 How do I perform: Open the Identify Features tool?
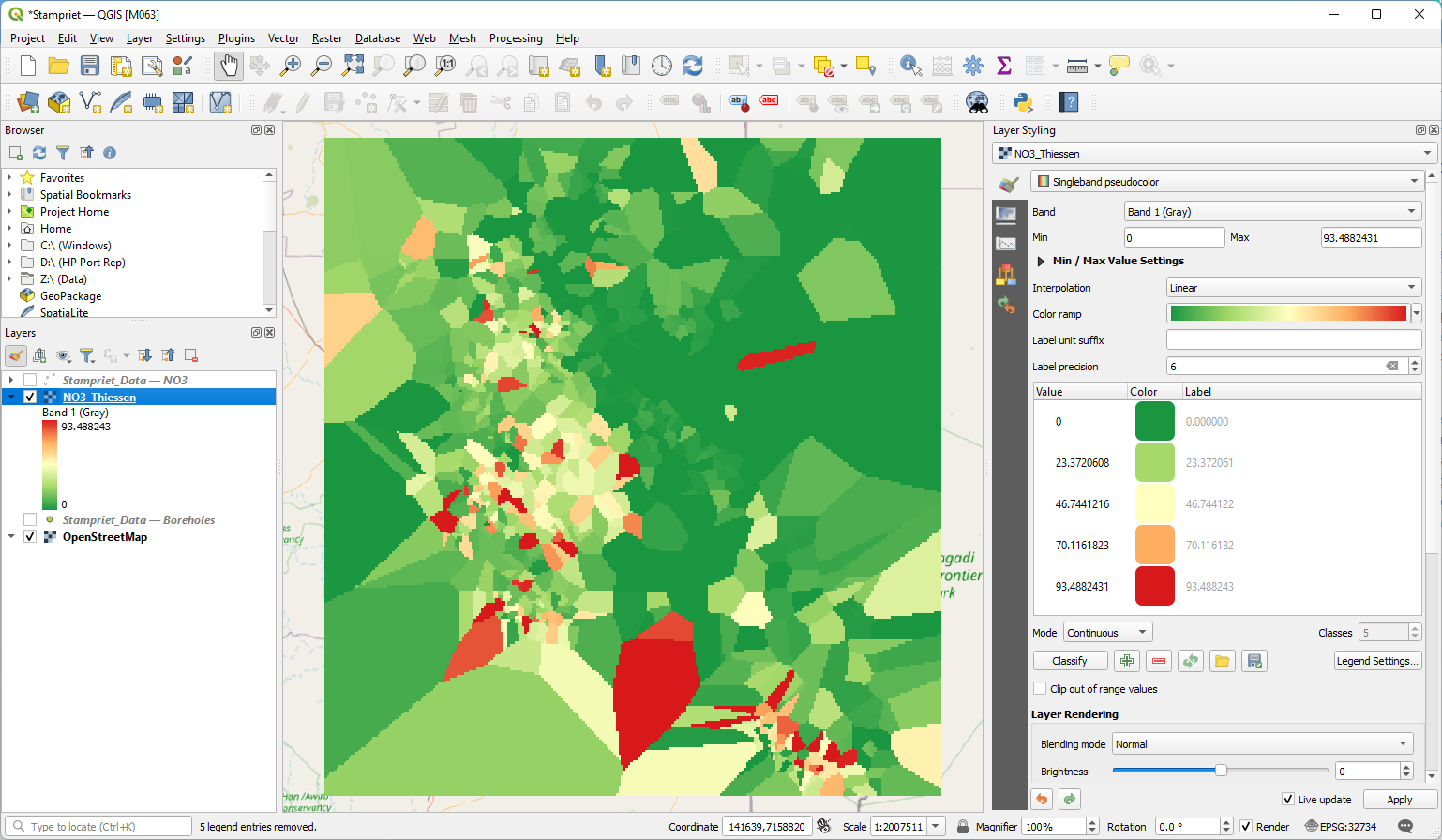(x=909, y=66)
